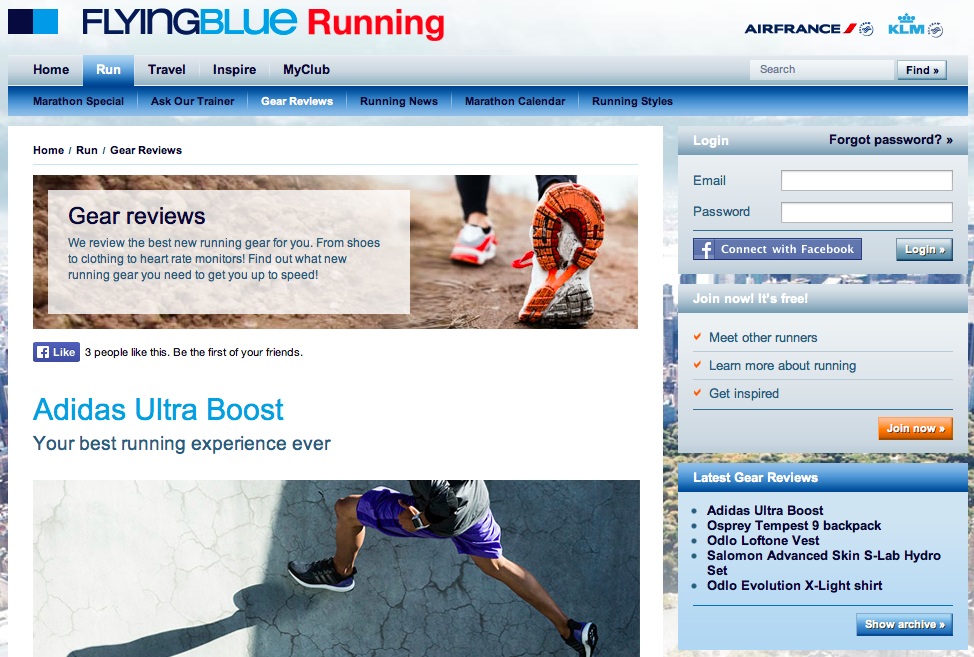Screen dimensions: 974x657
Task: Focus the Search input field
Action: tap(822, 70)
